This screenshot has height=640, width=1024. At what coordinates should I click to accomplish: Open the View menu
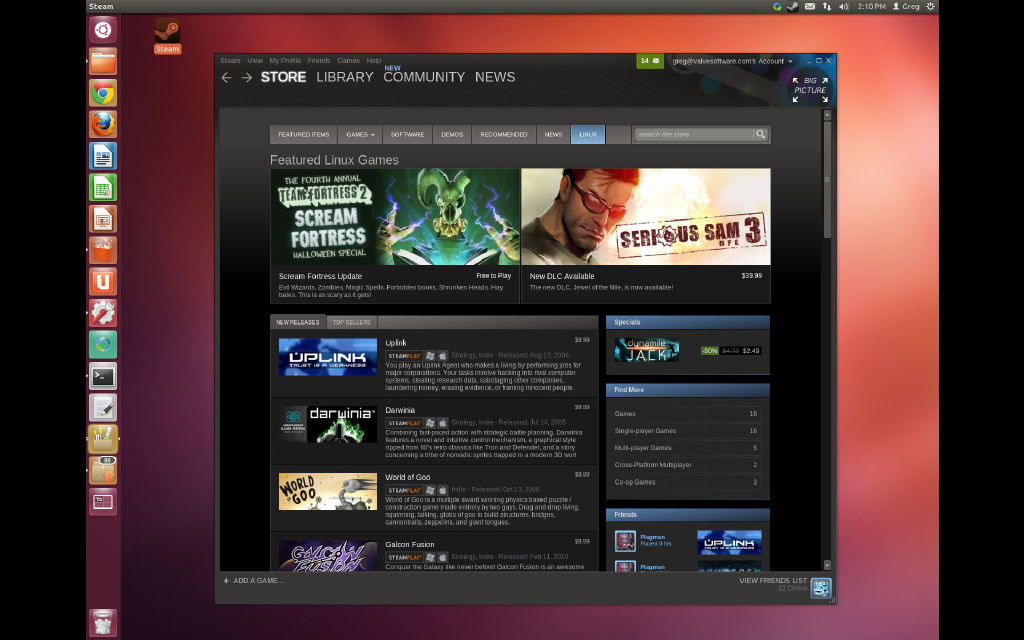(255, 61)
